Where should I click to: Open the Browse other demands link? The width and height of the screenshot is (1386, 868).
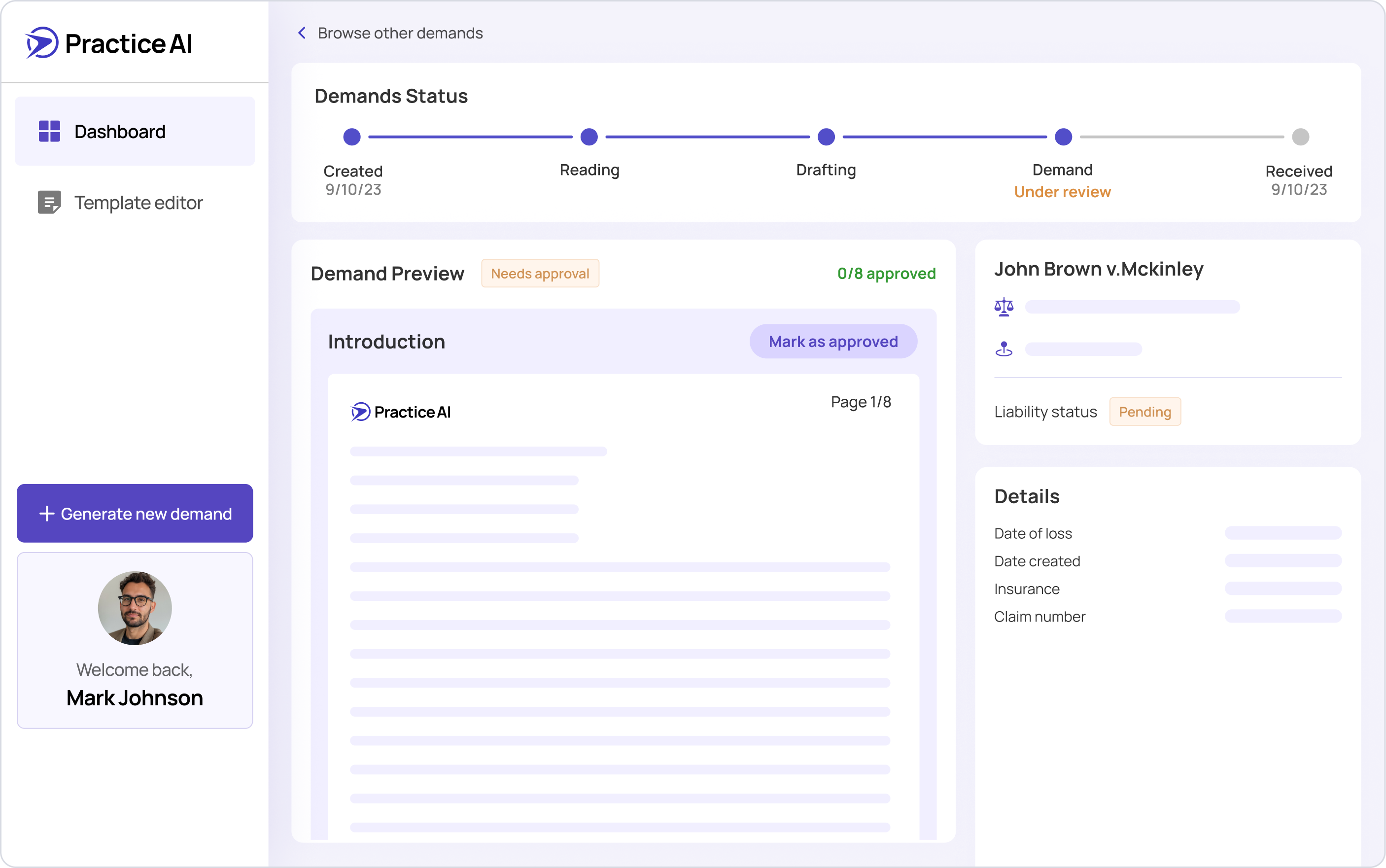(401, 33)
